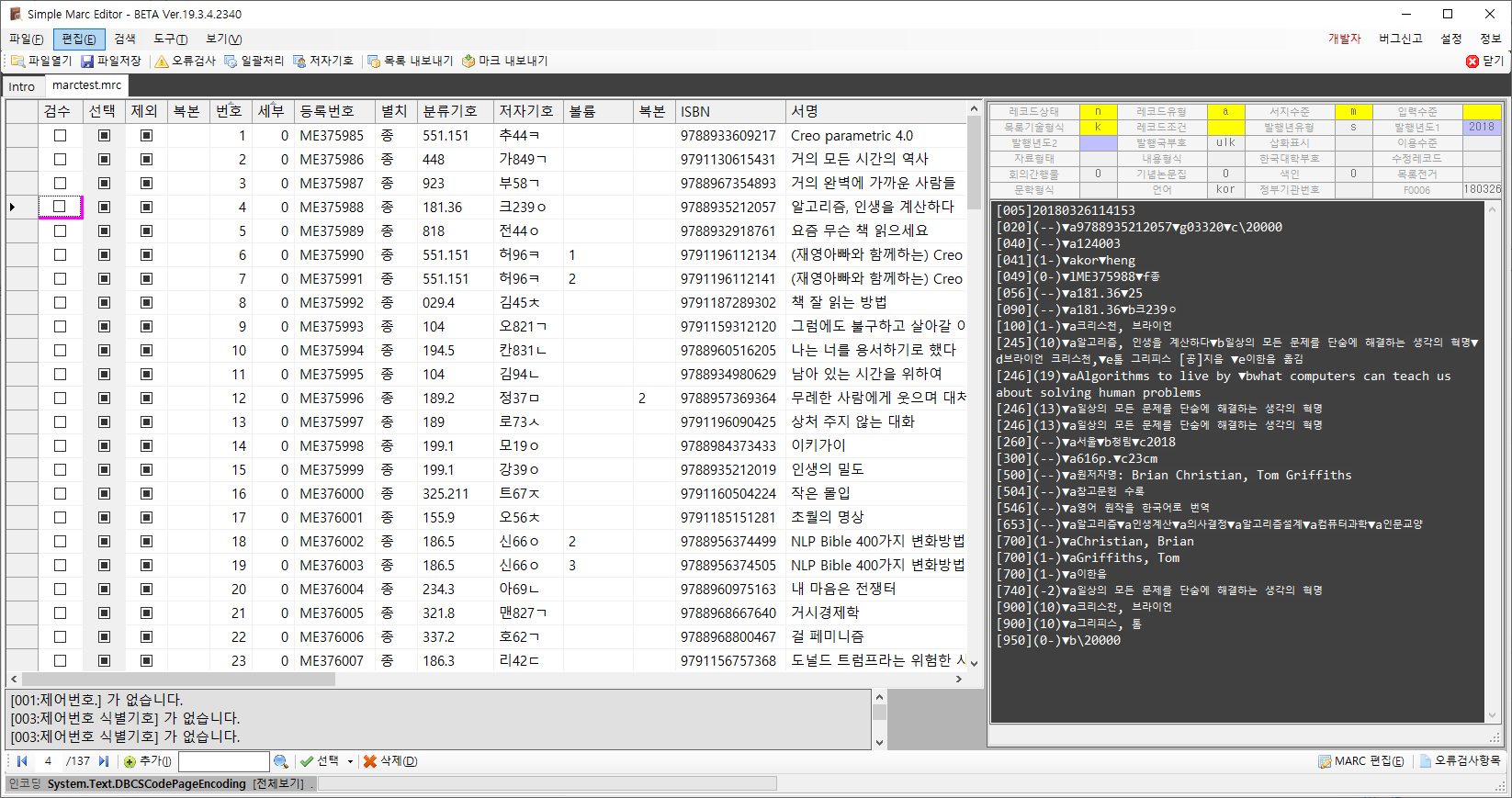Toggle 제외 square for record ME375995
Screen dimensions: 1512x798
pos(146,374)
